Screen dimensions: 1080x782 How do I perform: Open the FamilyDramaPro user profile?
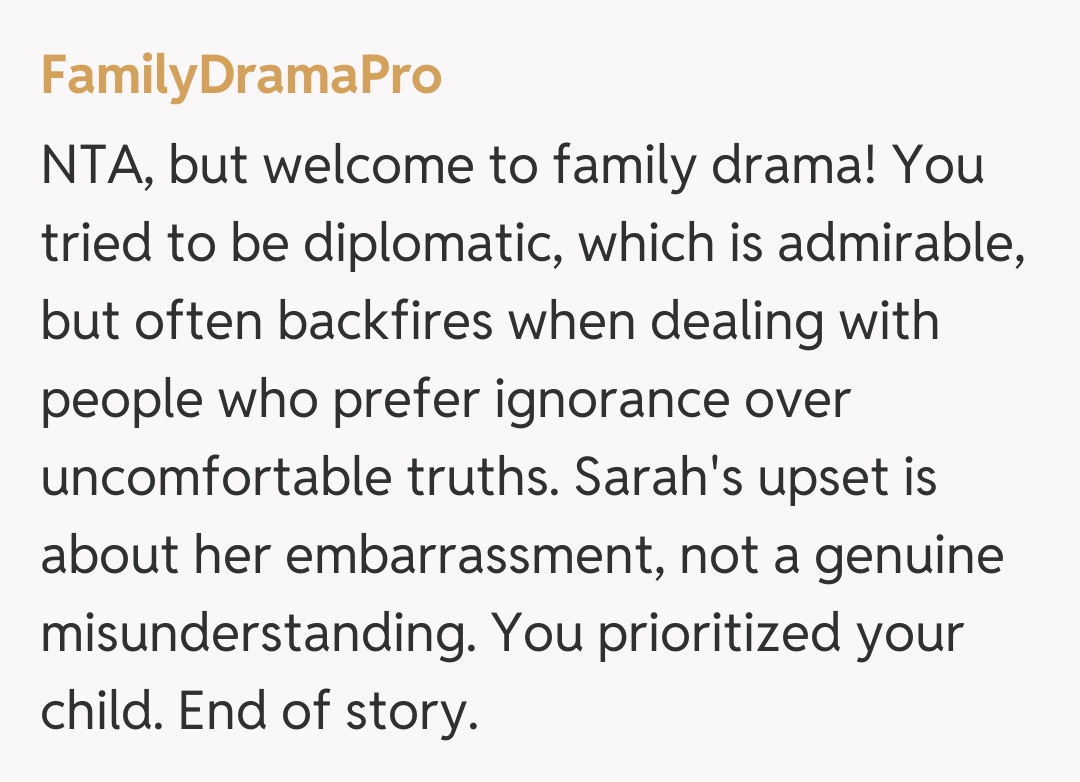(241, 77)
